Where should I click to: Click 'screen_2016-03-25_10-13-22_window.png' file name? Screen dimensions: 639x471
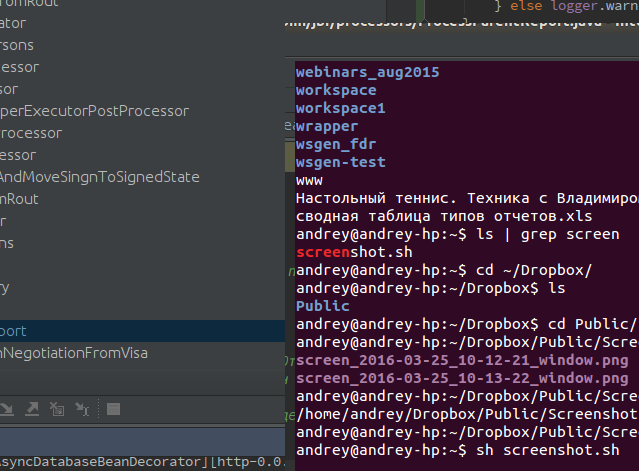click(x=462, y=378)
